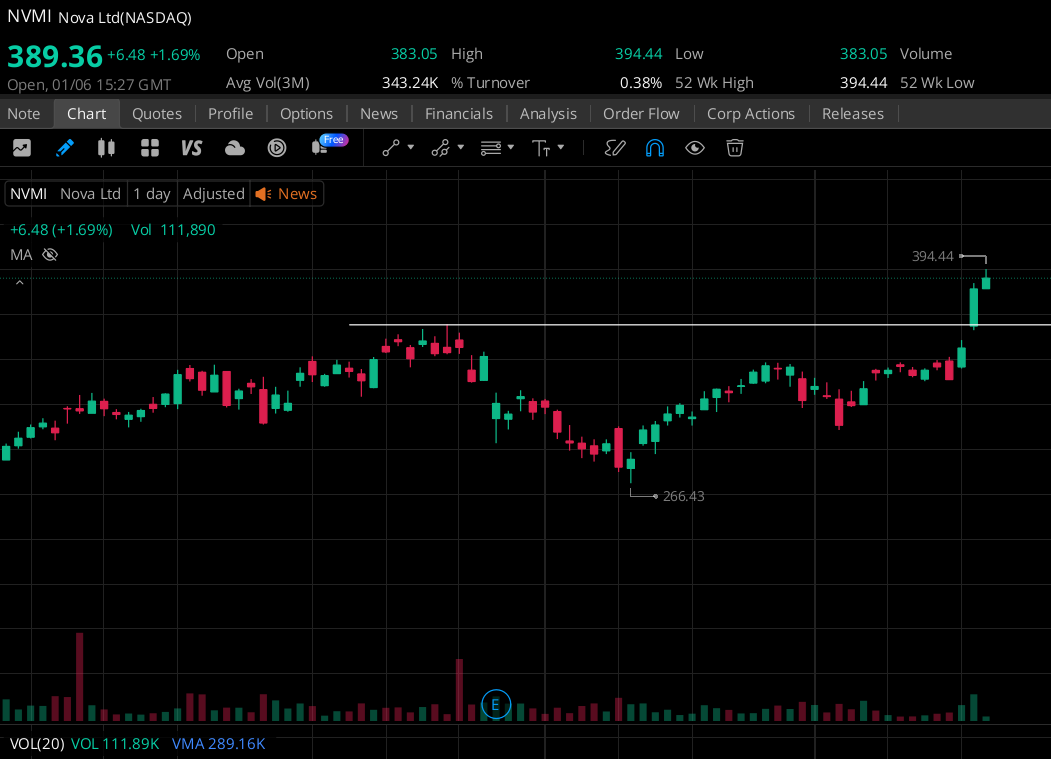Image resolution: width=1051 pixels, height=759 pixels.
Task: Toggle visibility of MA indicator eye icon
Action: (49, 254)
